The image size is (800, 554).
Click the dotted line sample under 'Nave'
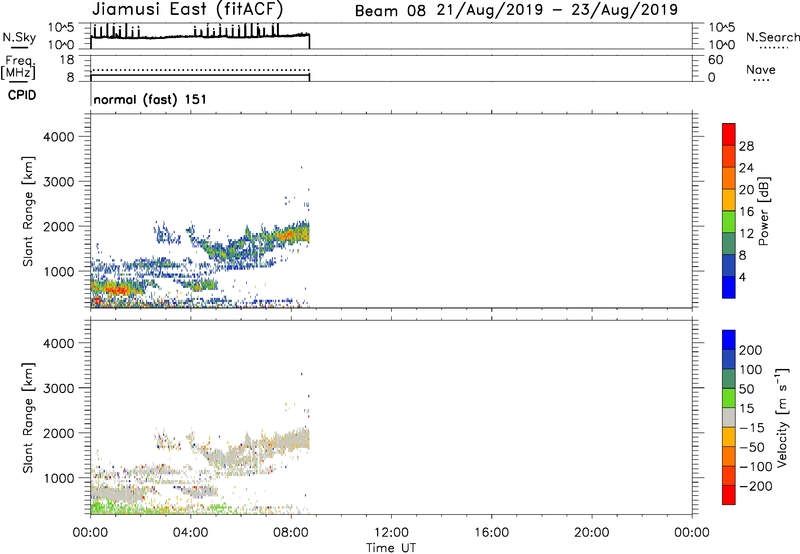[x=761, y=80]
